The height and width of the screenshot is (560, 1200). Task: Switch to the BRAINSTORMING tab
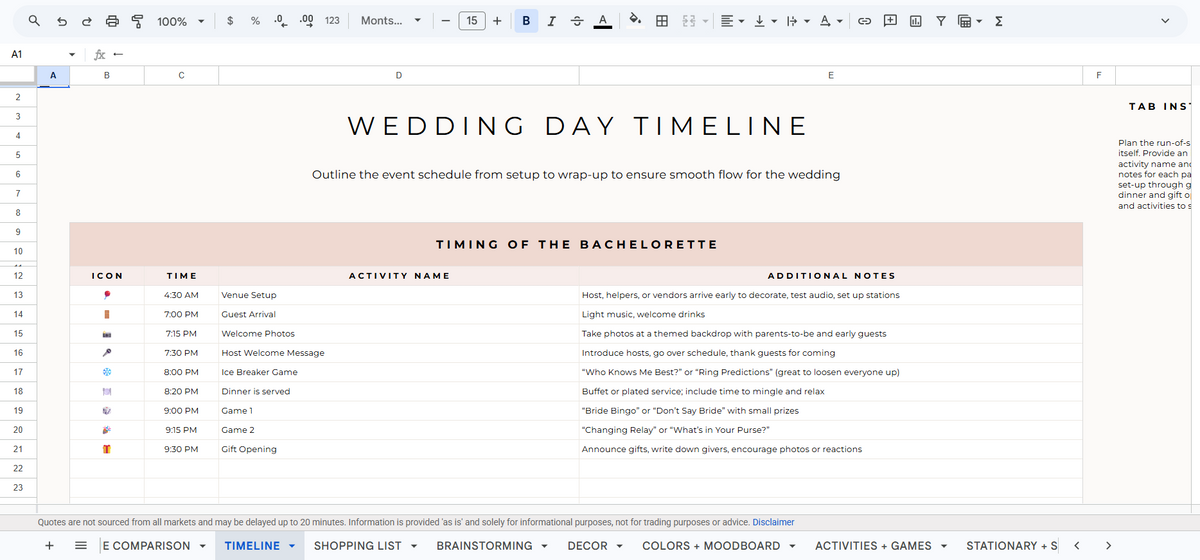pos(484,546)
